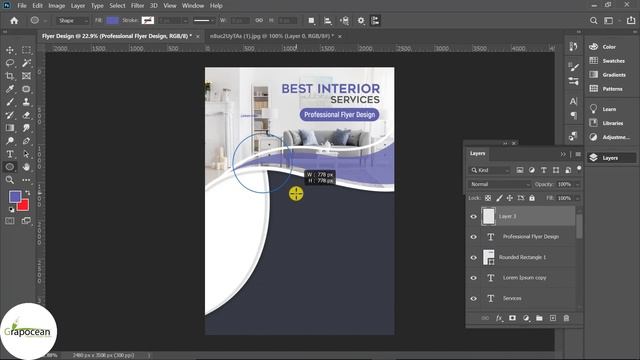Select the Layer 3 thumbnail
This screenshot has width=640, height=360.
click(x=488, y=216)
